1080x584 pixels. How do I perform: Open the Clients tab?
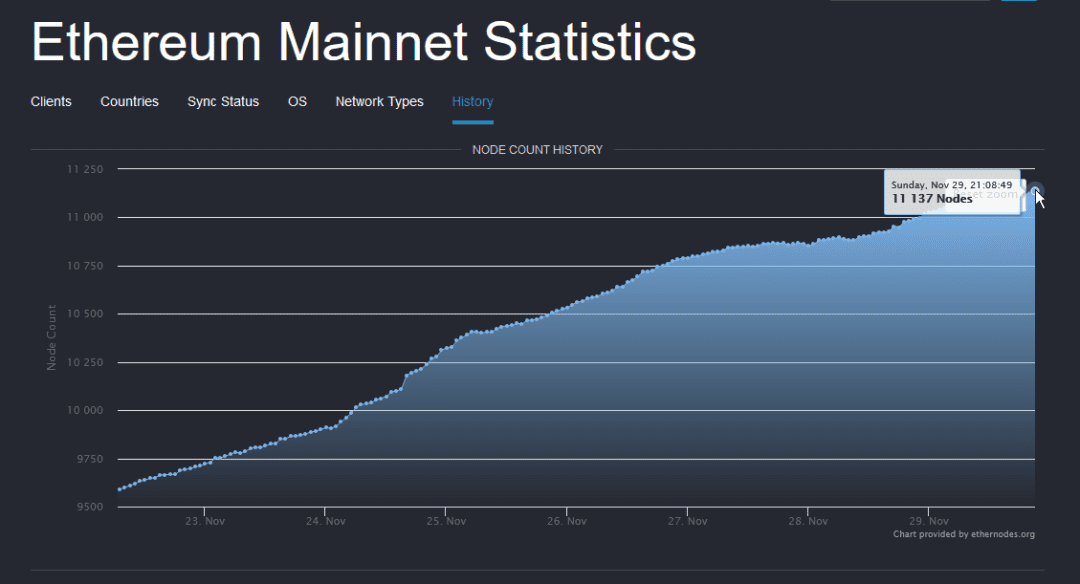coord(51,101)
